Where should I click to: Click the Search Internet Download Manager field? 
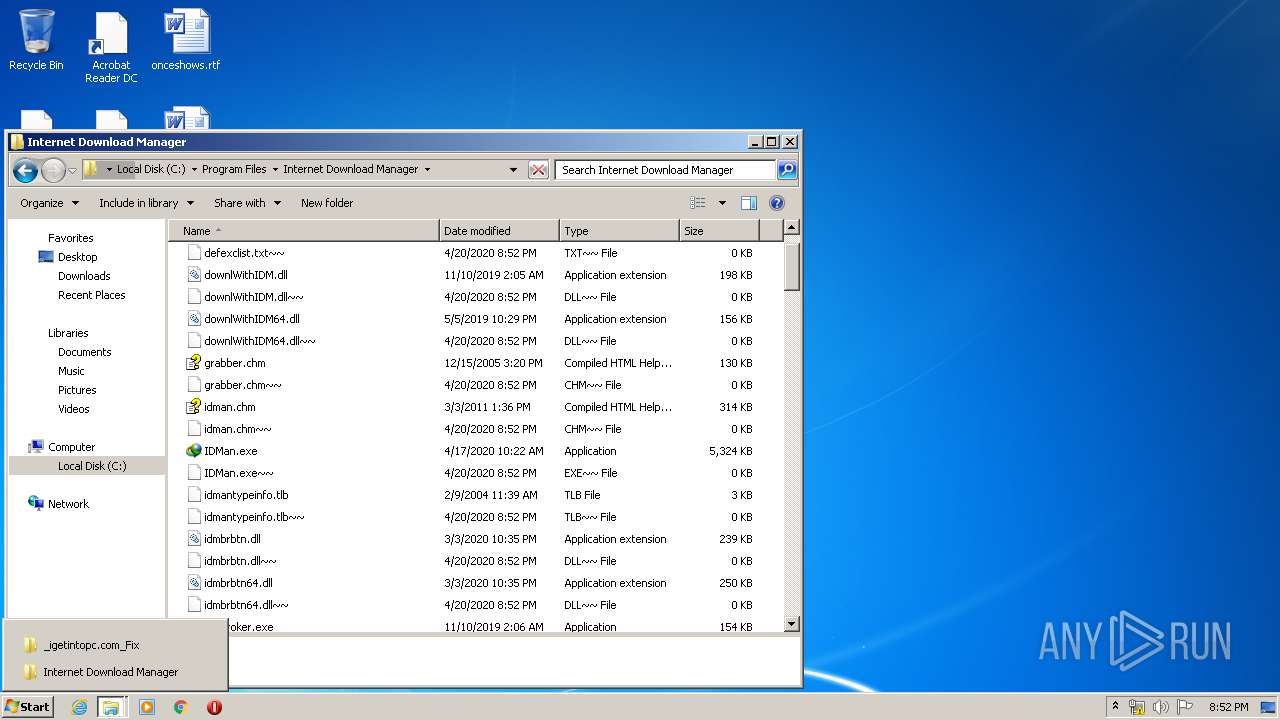(665, 170)
